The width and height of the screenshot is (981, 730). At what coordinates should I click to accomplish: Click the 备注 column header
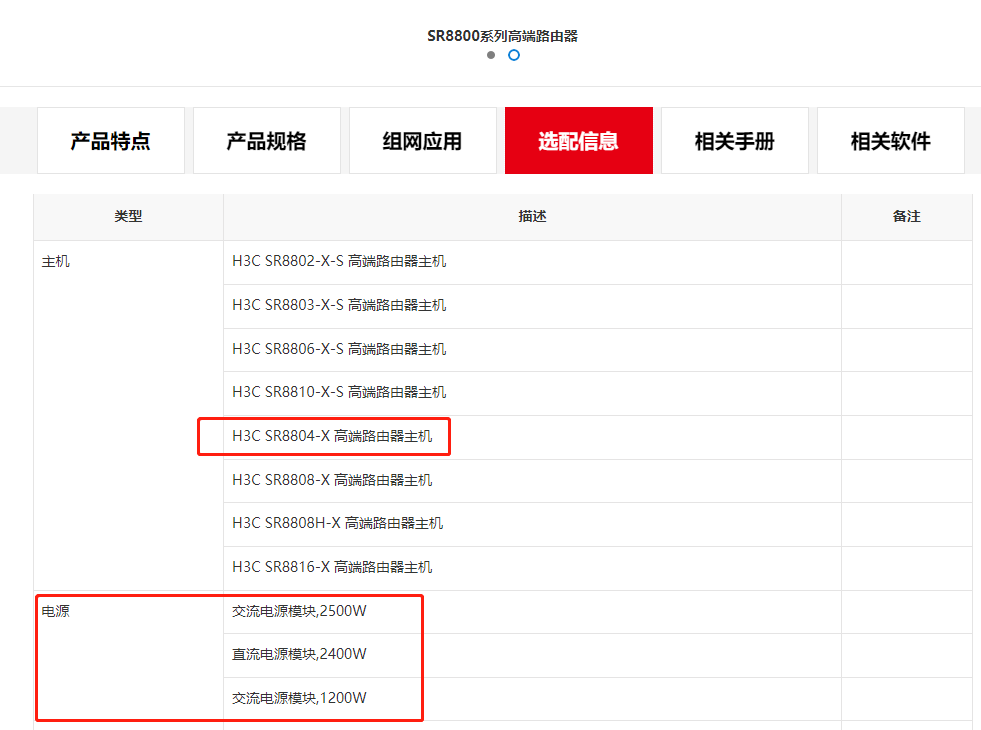pyautogui.click(x=907, y=216)
